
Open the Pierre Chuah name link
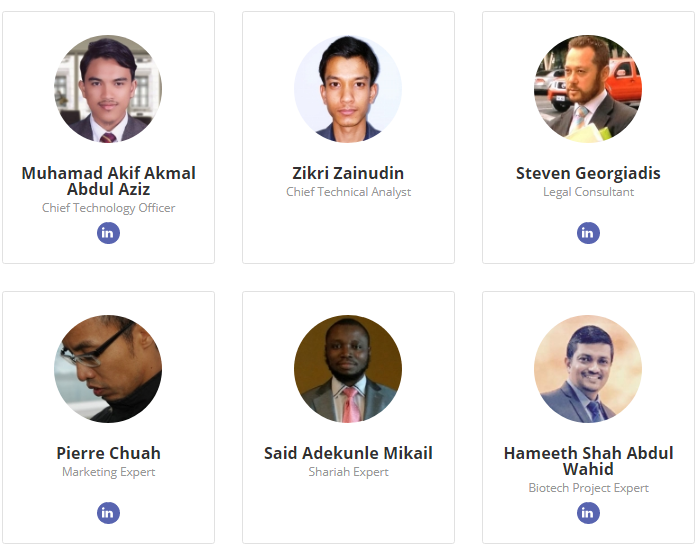tap(108, 453)
